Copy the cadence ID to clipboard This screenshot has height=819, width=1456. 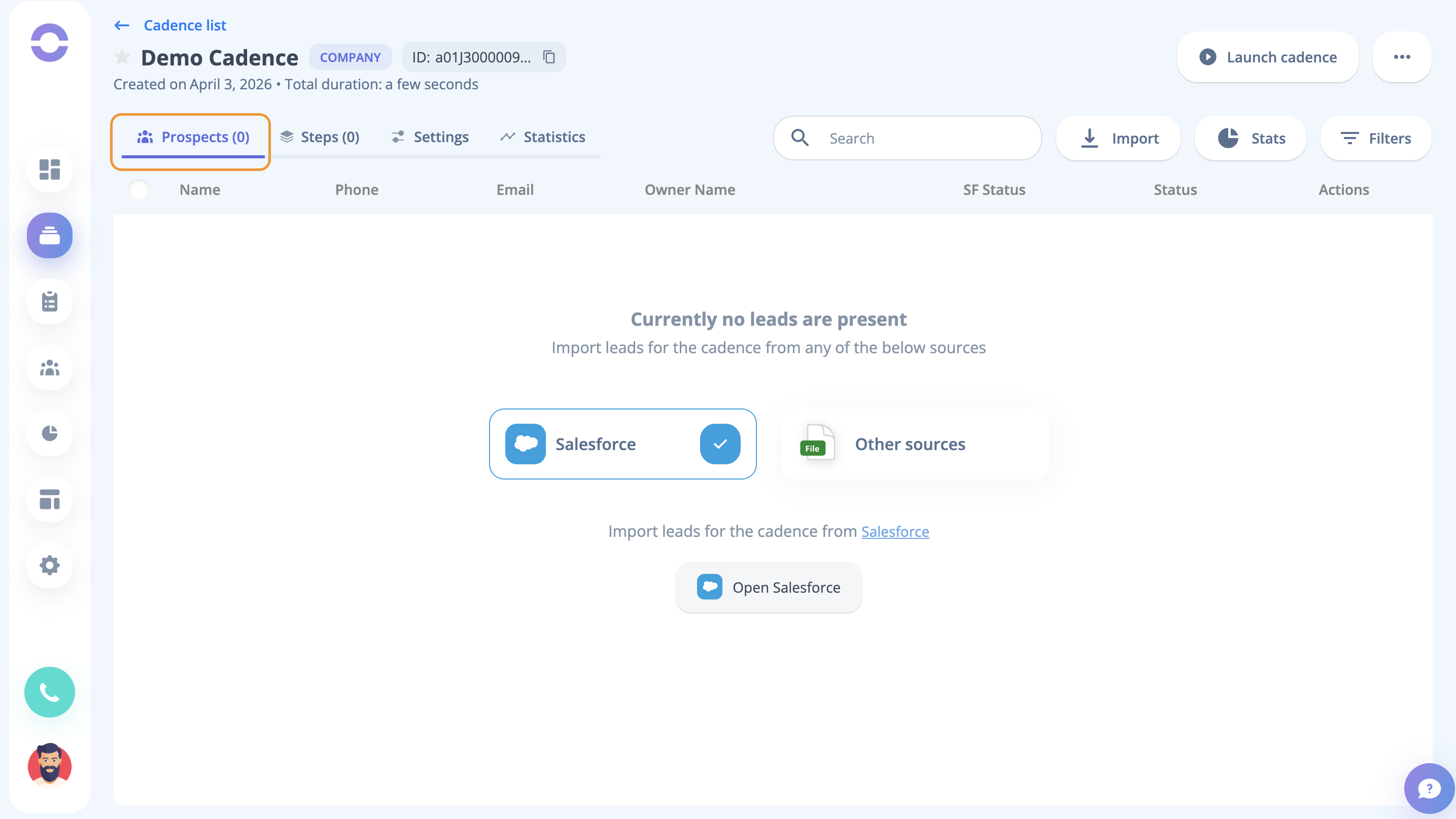[549, 57]
